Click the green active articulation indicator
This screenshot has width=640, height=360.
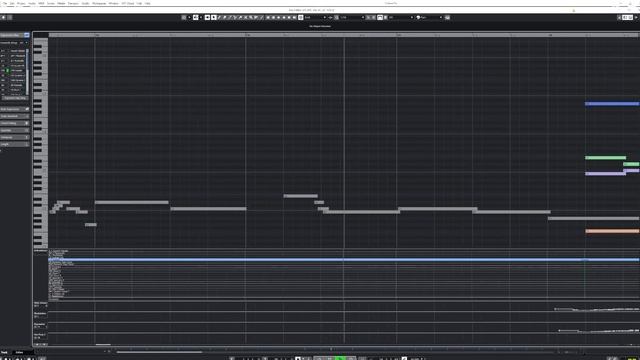coord(7,71)
